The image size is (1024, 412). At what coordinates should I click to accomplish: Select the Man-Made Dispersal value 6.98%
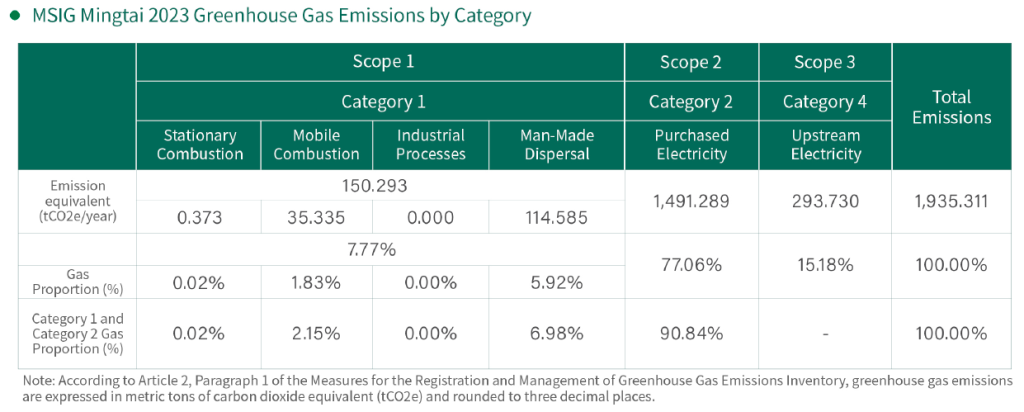tap(556, 334)
